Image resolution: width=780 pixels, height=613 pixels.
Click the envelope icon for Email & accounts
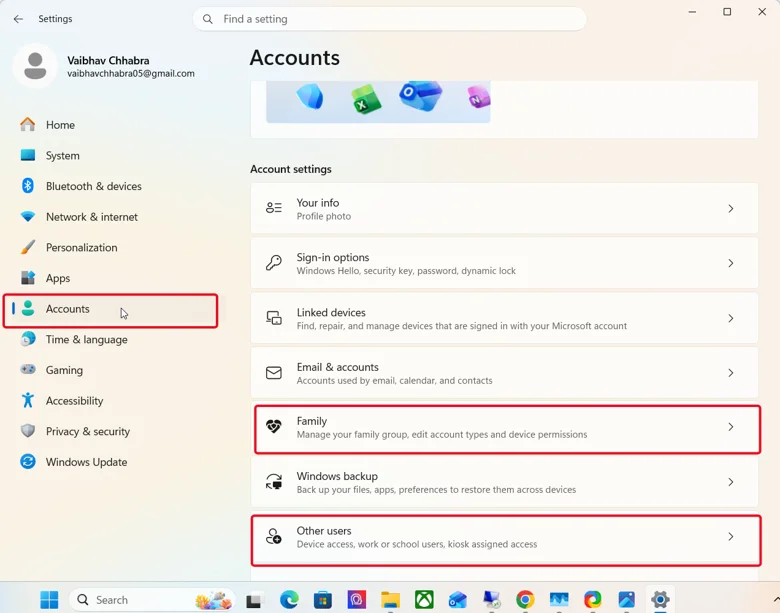[274, 373]
